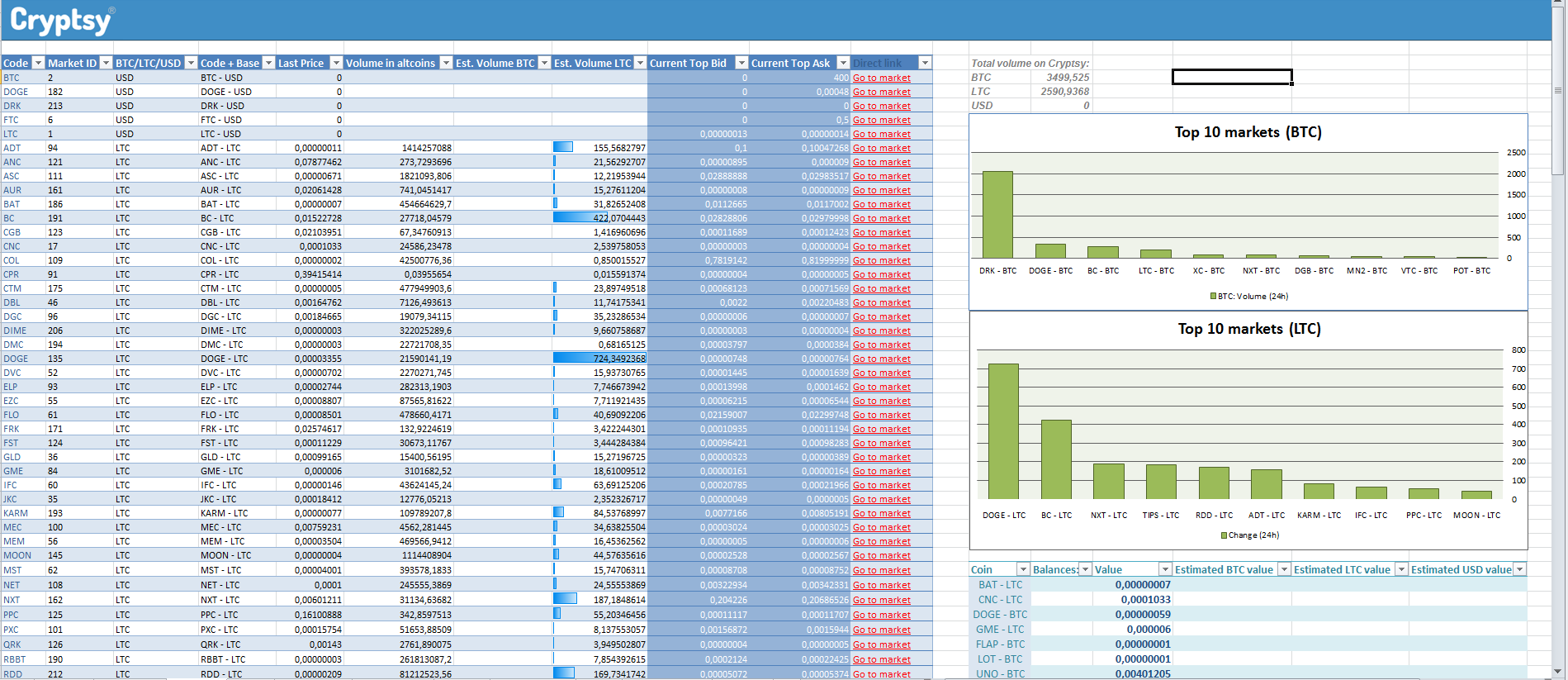1568x680 pixels.
Task: Select the MOON code cell
Action: click(x=22, y=555)
